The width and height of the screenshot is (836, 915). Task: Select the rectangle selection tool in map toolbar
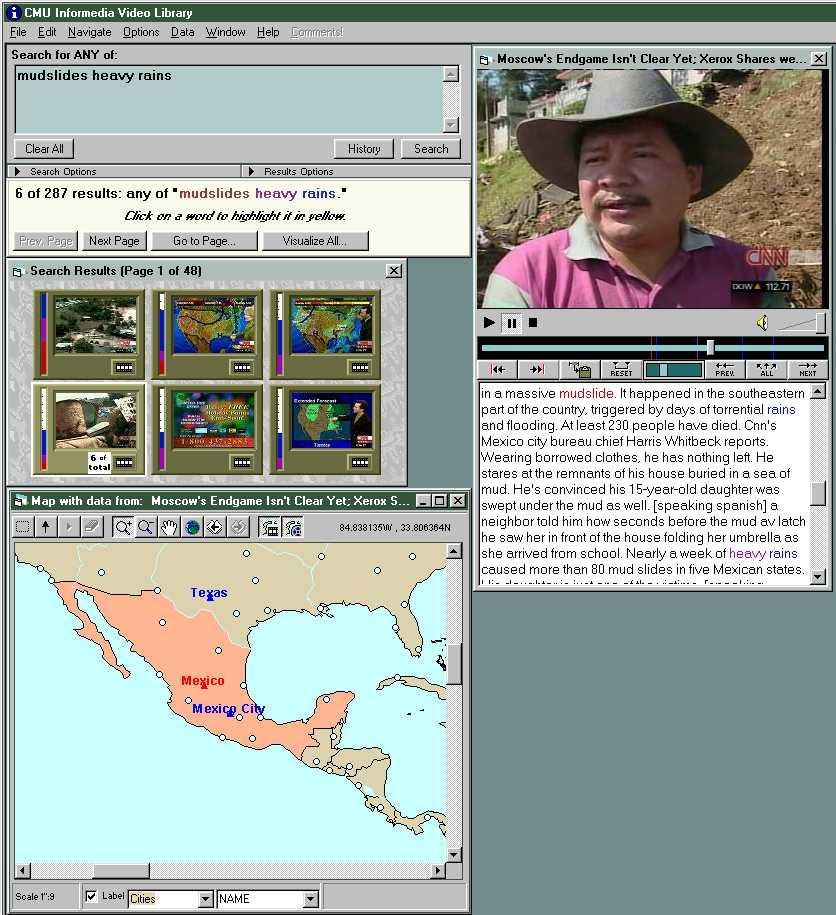pos(23,527)
